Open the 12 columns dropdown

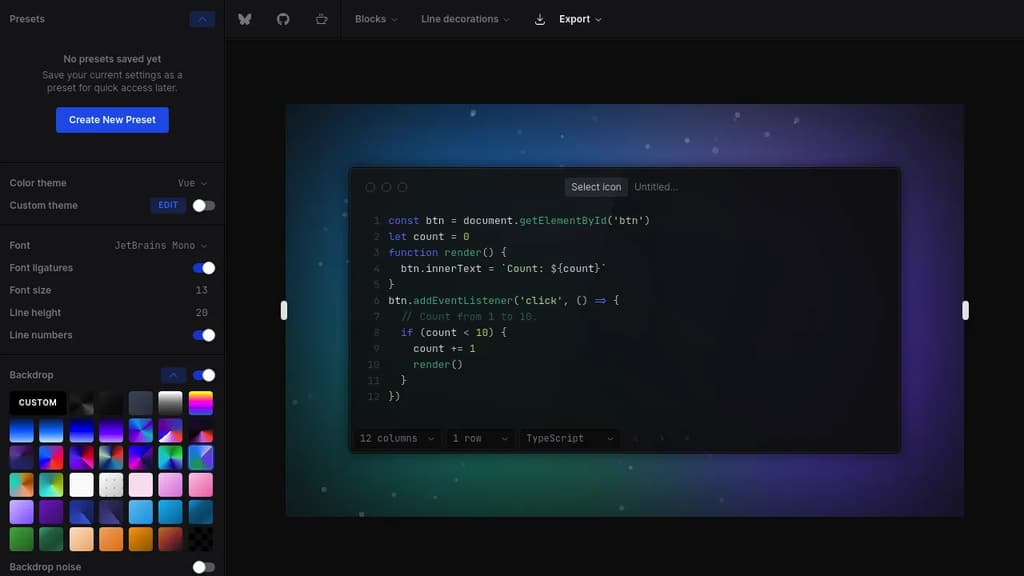[x=394, y=438]
